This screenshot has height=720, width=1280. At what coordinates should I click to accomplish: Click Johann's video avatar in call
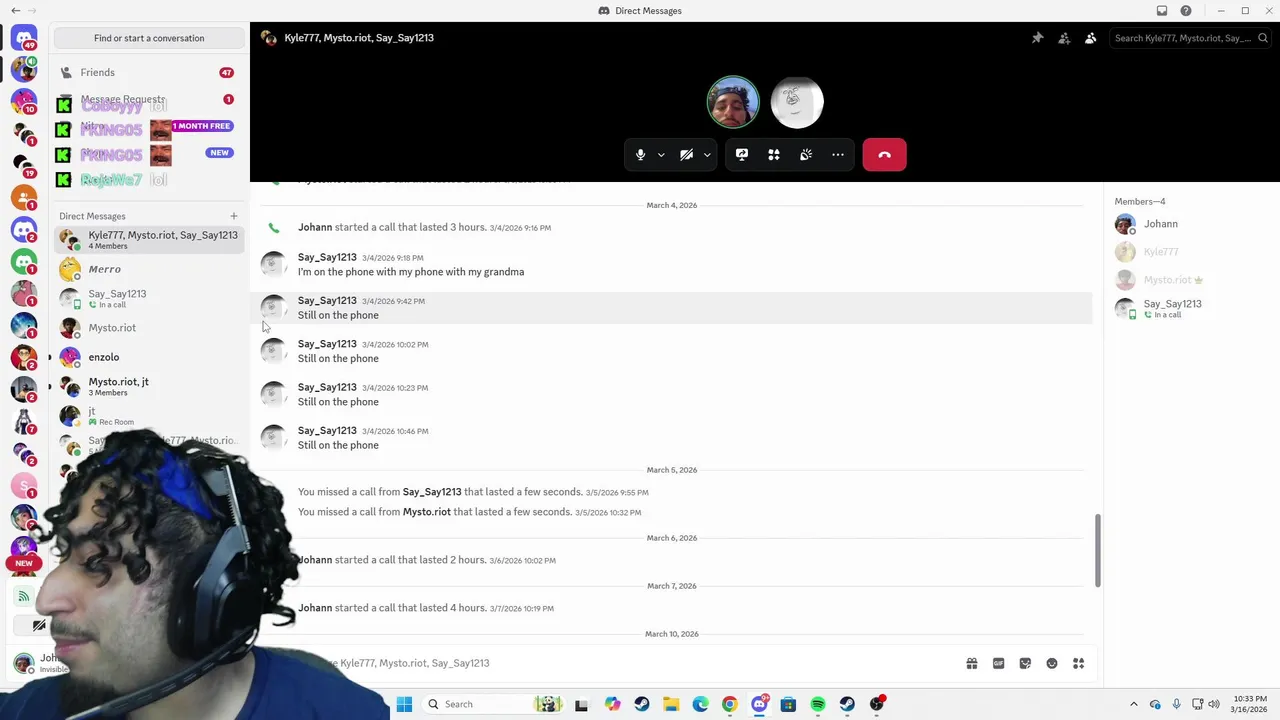point(733,102)
